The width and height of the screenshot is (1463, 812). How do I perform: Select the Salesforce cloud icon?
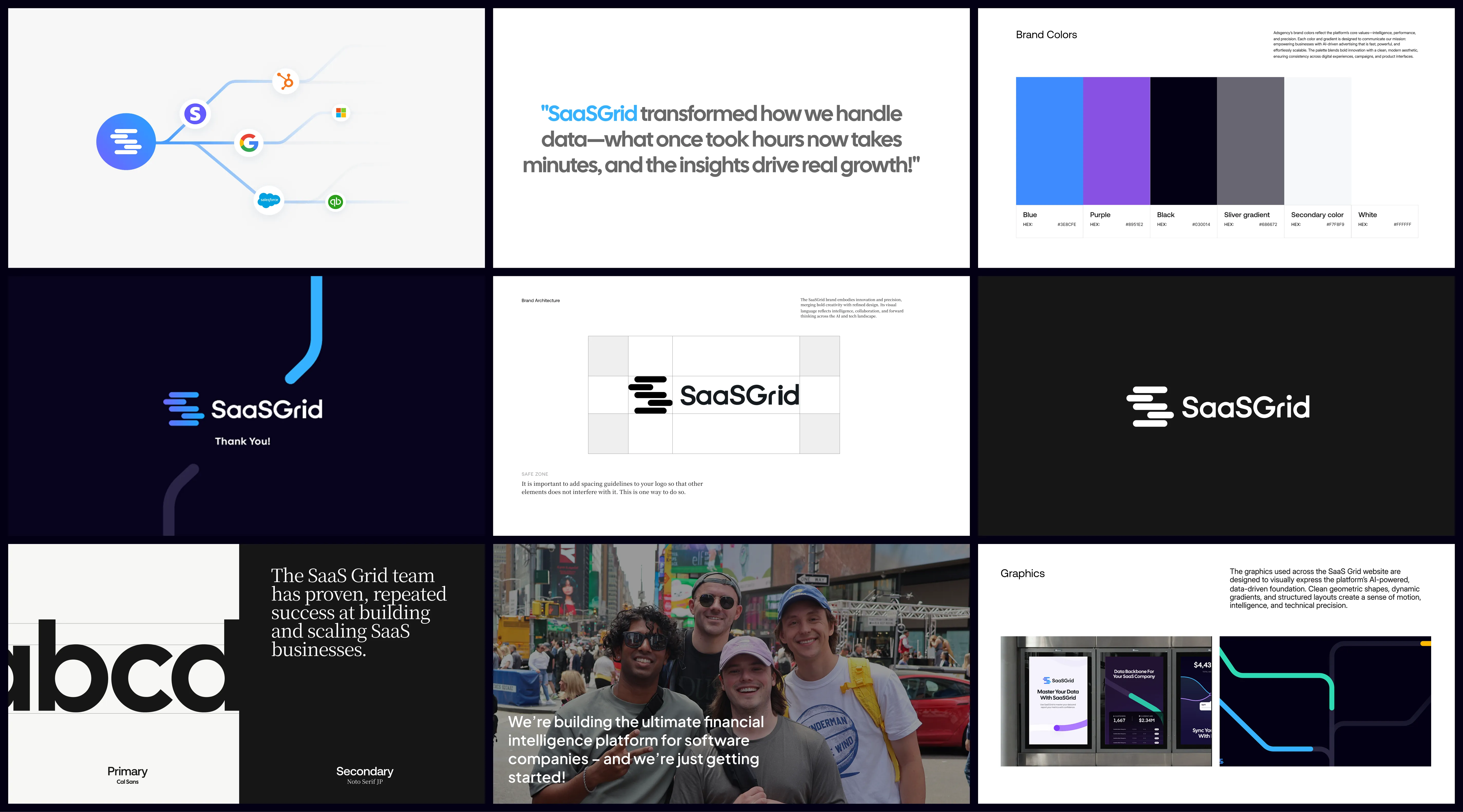(x=268, y=200)
